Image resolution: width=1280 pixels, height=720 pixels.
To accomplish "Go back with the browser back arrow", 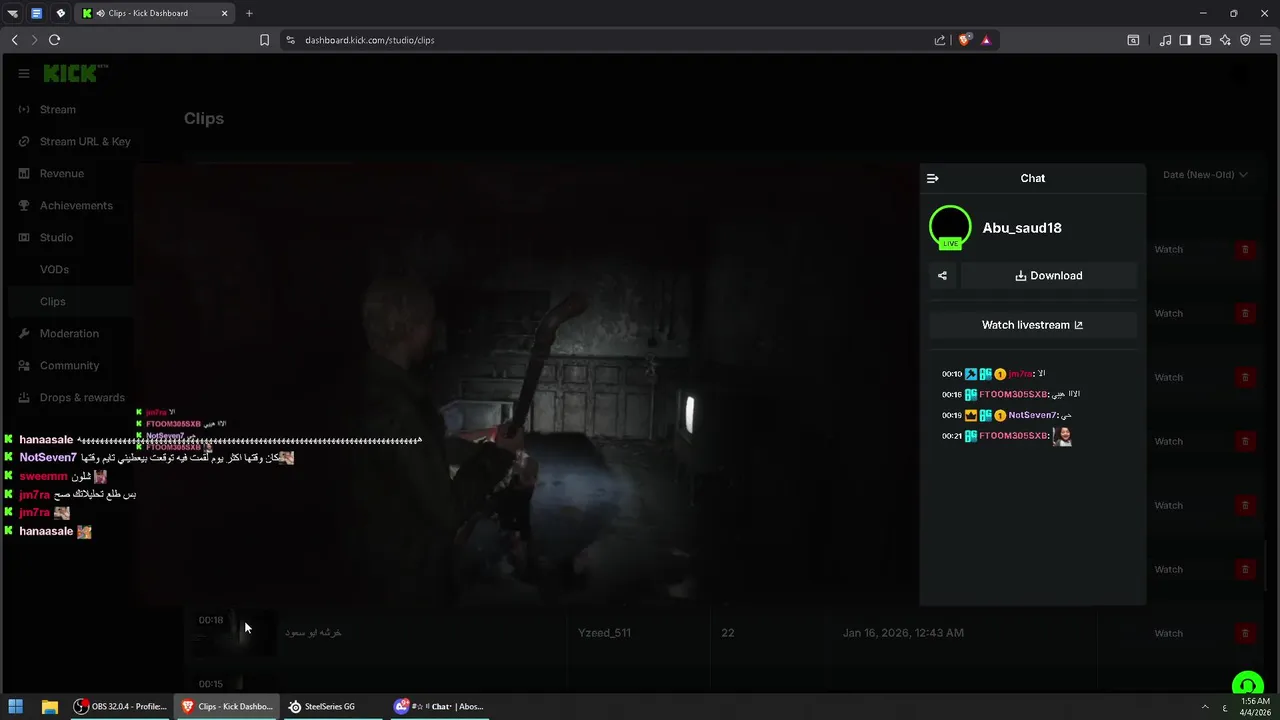I will coord(14,40).
